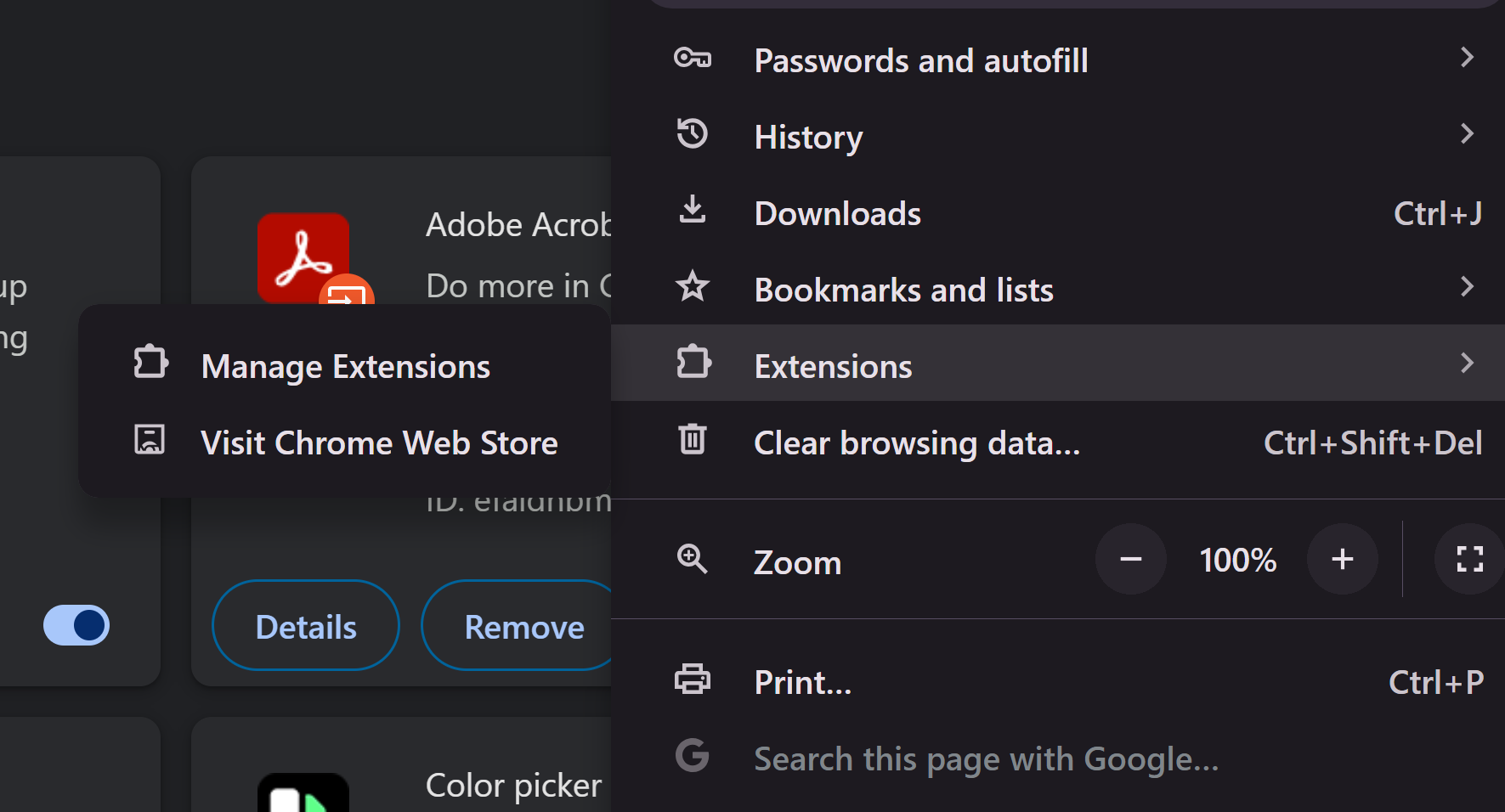The height and width of the screenshot is (812, 1505).
Task: Select Manage Extensions from the submenu
Action: [x=345, y=367]
